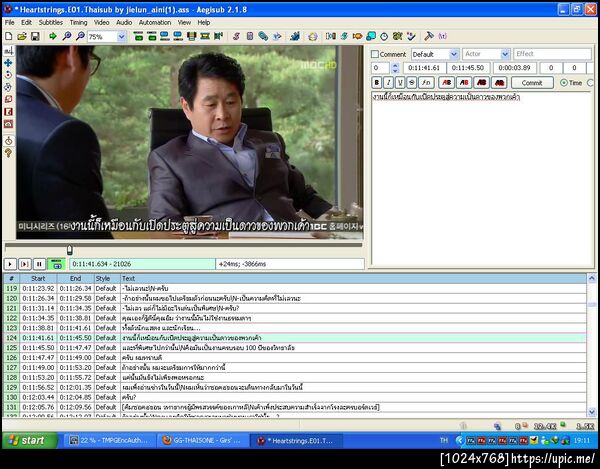The width and height of the screenshot is (600, 469).
Task: Open script Properties icon
Action: point(249,36)
